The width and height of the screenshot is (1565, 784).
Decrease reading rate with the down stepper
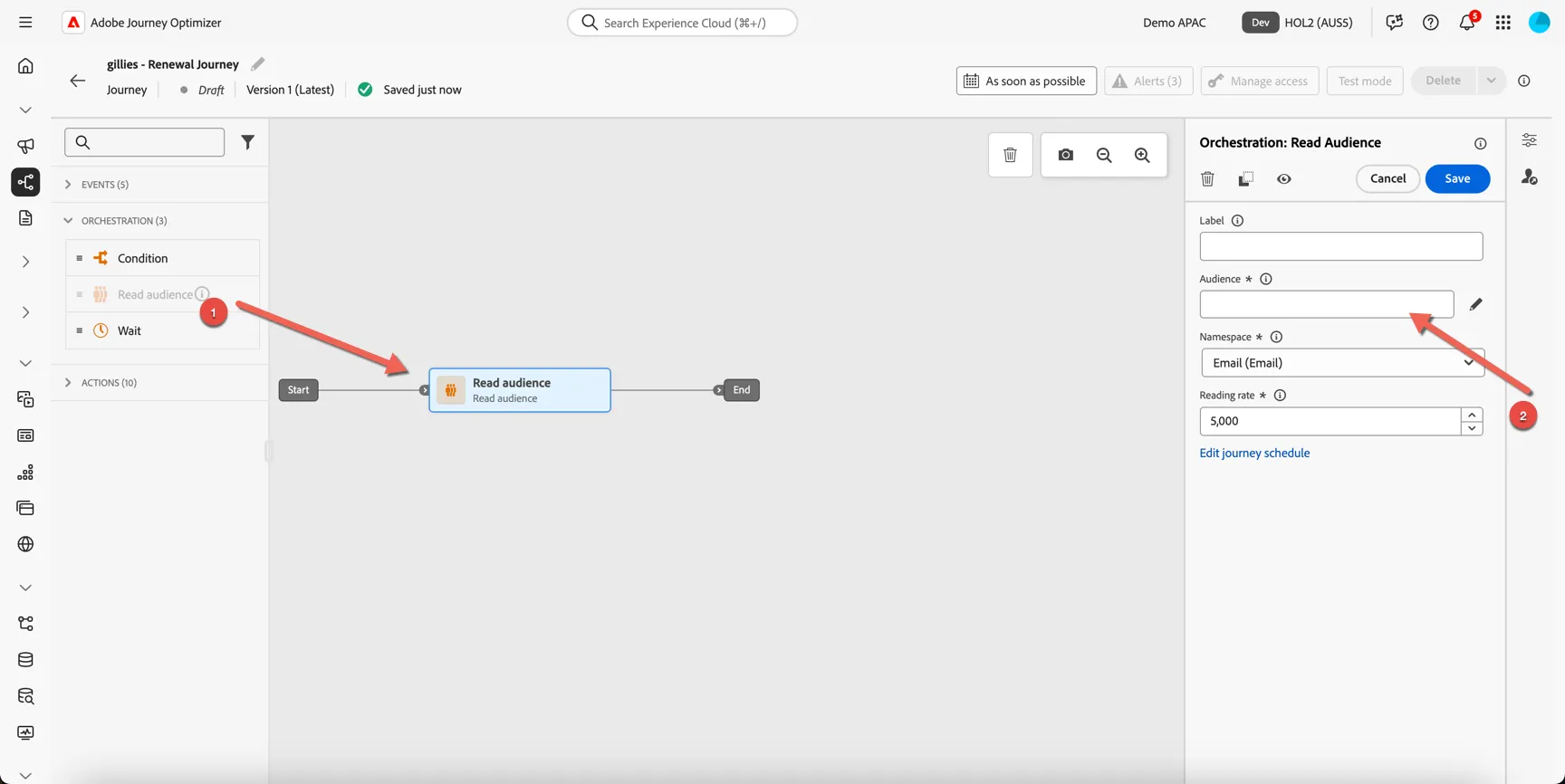1472,428
